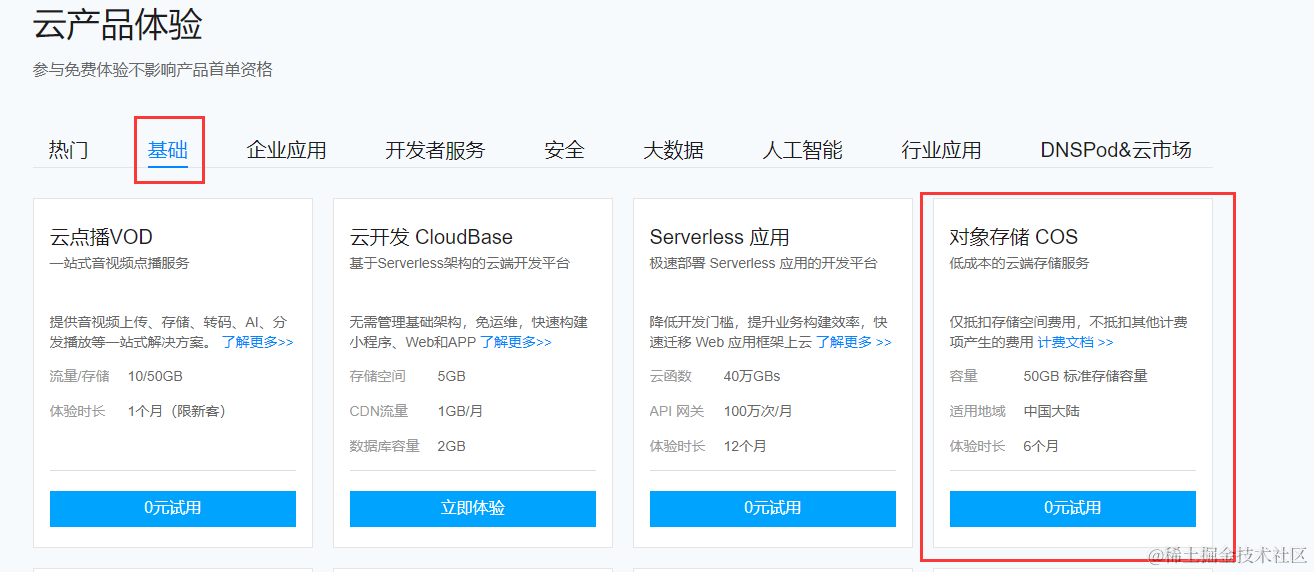Select the 基础 tab
1314x572 pixels.
168,150
